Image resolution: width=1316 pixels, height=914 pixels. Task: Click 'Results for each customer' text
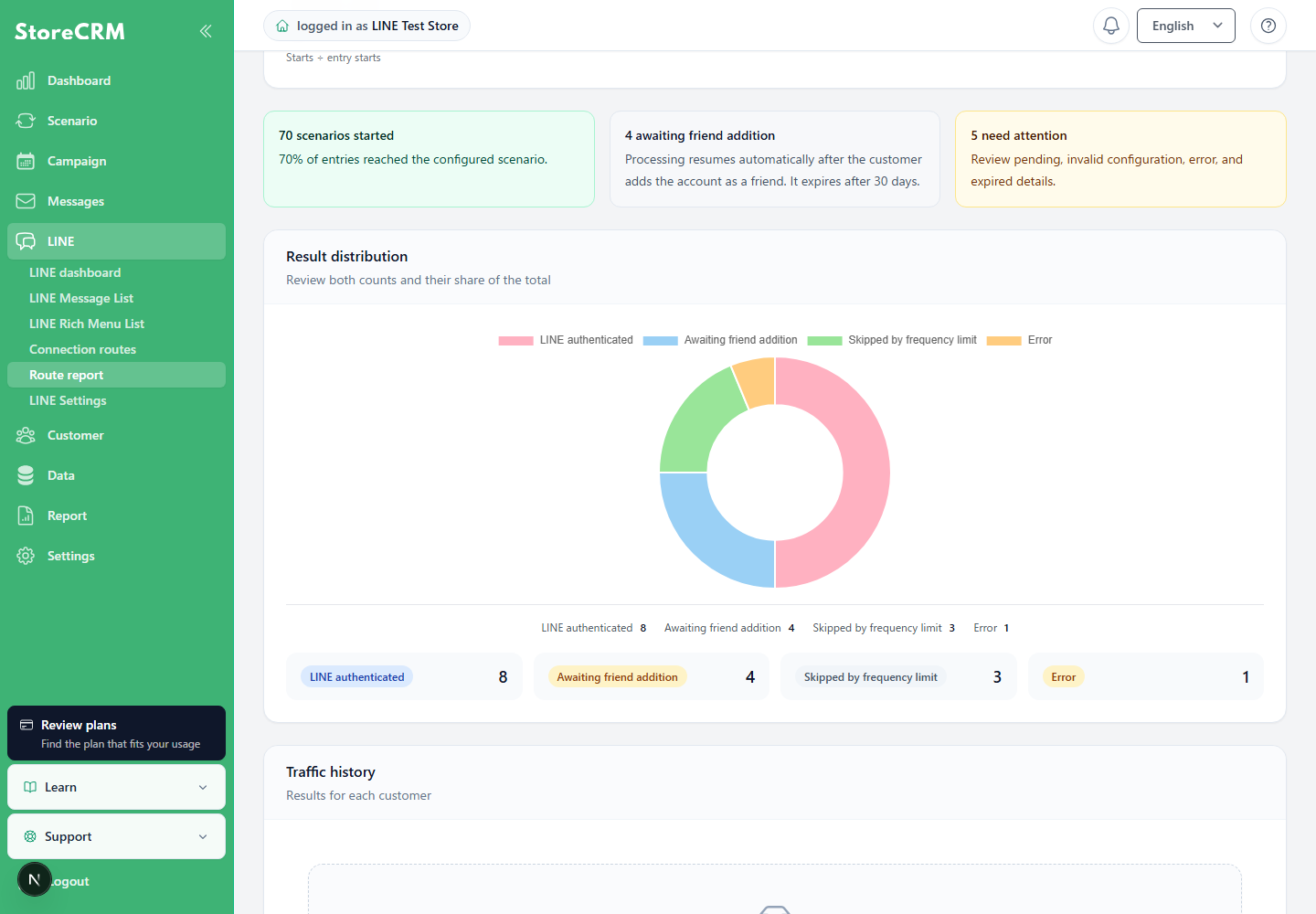coord(358,795)
